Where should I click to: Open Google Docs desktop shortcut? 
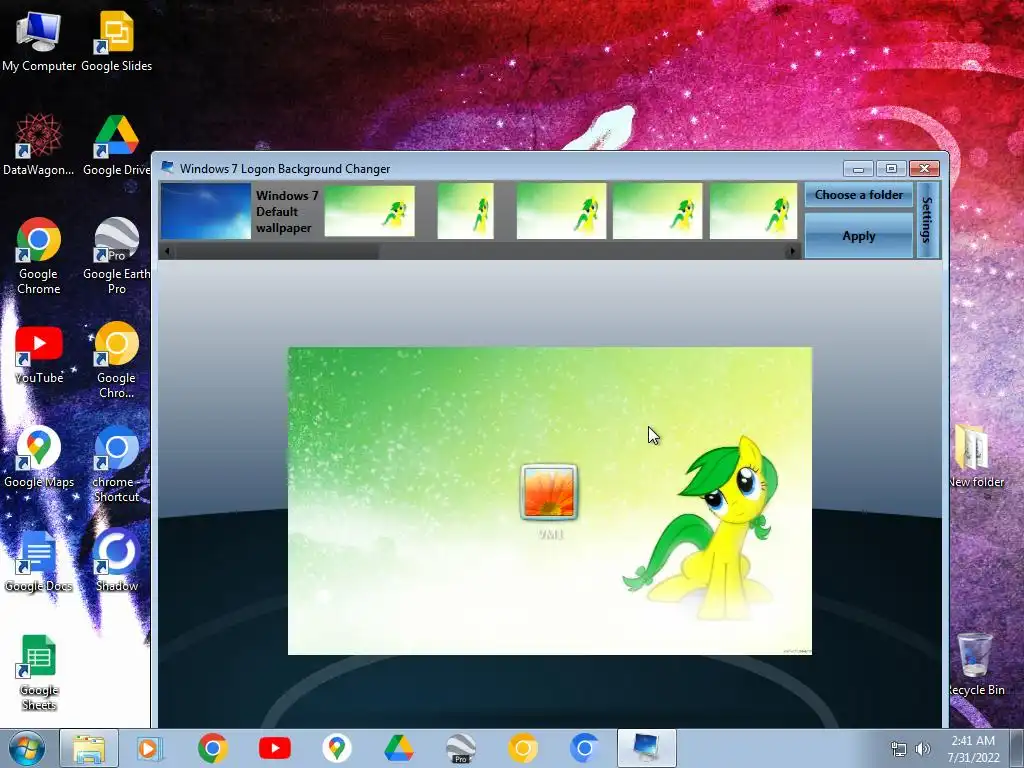[39, 561]
